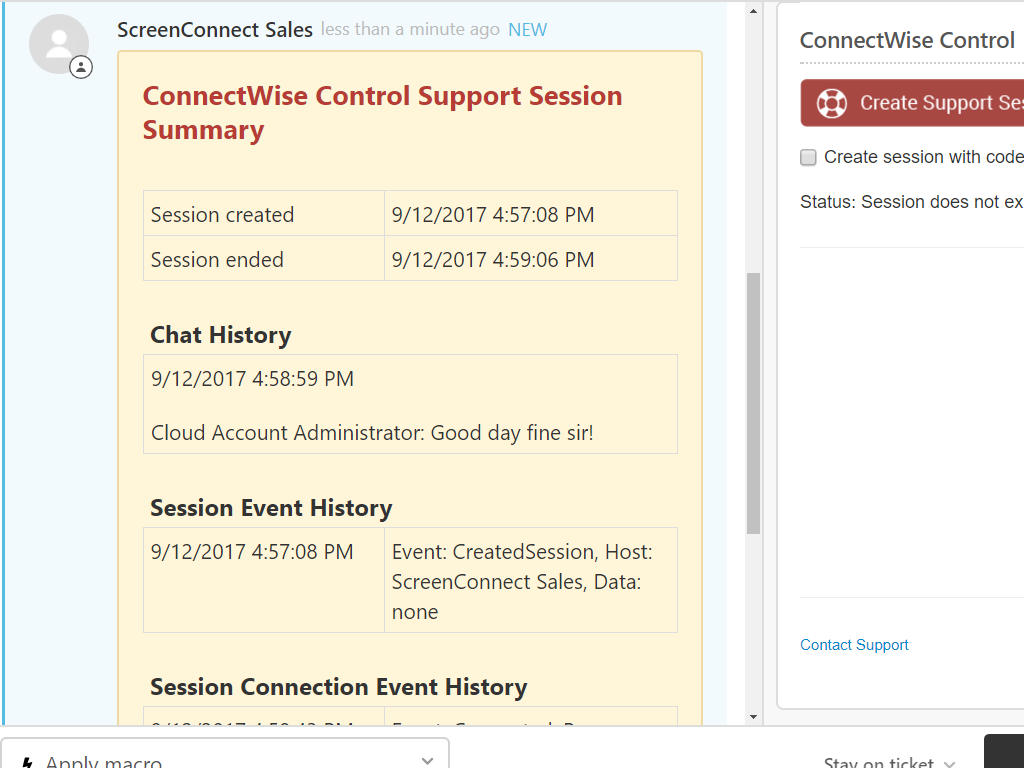Click the ScreenConnect Sales sender name
This screenshot has width=1024, height=768.
click(214, 30)
